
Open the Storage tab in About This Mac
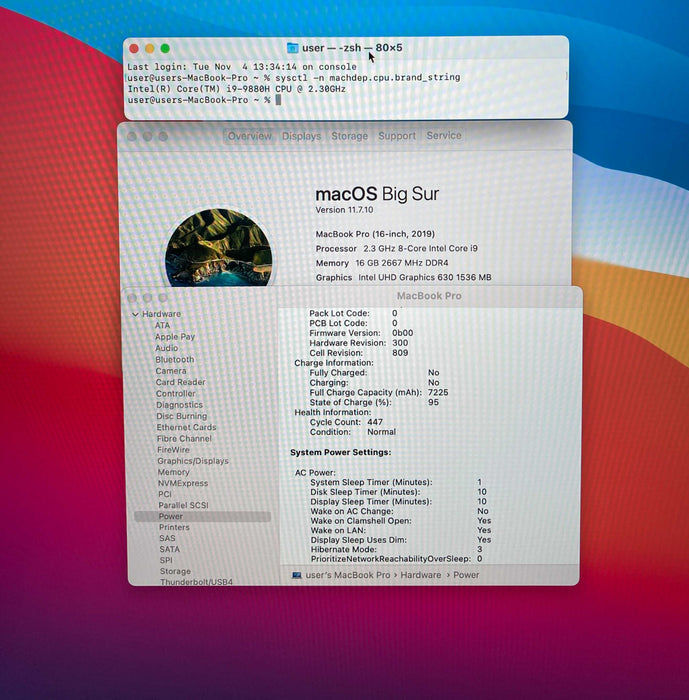[x=350, y=136]
